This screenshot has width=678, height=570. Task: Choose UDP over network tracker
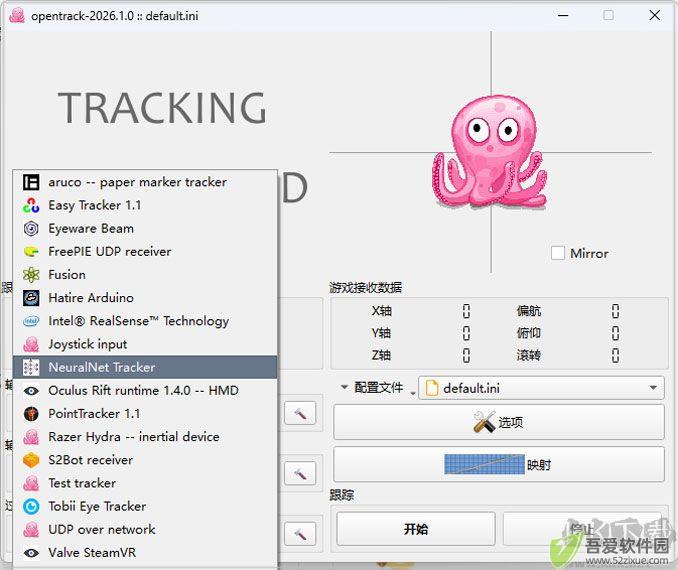(x=145, y=529)
